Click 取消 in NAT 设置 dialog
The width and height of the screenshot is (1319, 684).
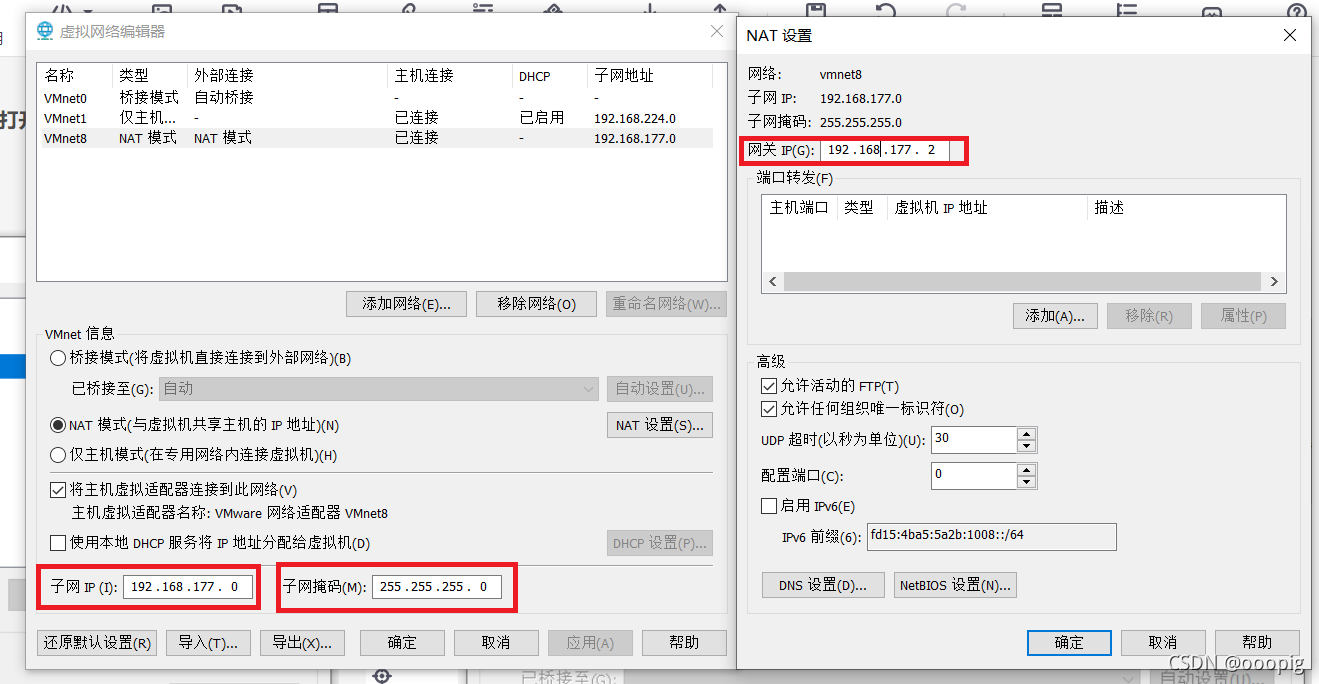pos(1163,642)
